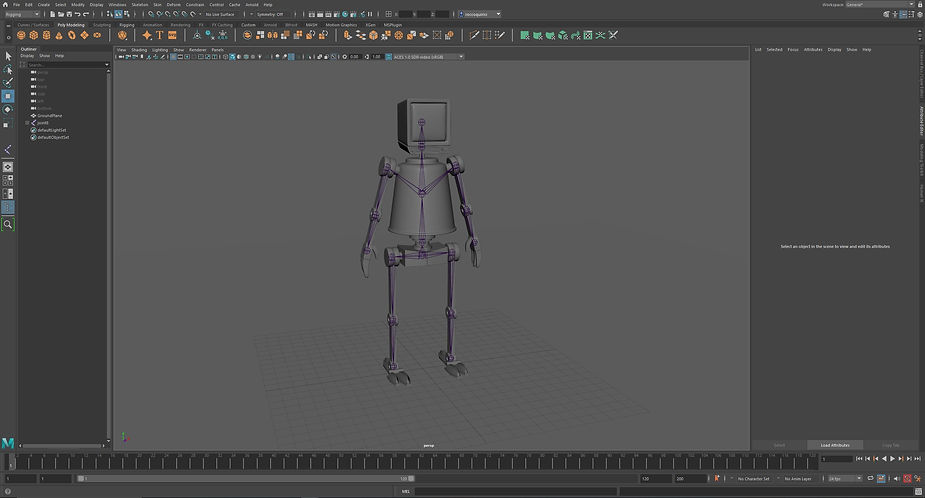Open the viewport Shading menu
This screenshot has width=925, height=498.
click(x=139, y=50)
